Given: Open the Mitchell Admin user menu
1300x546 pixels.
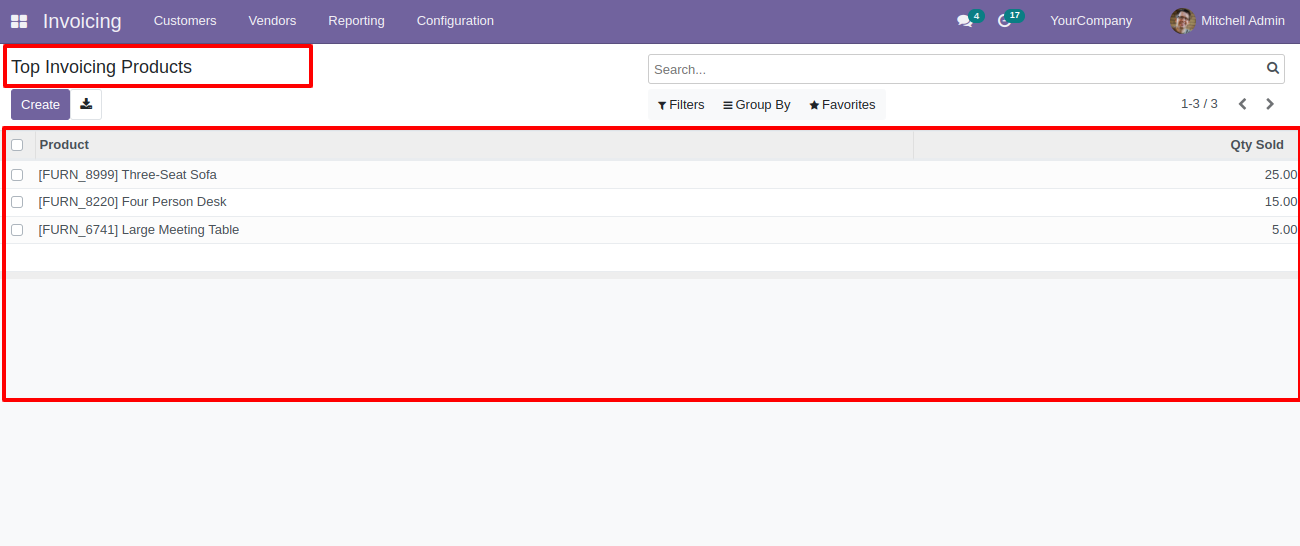Looking at the screenshot, I should pyautogui.click(x=1228, y=21).
